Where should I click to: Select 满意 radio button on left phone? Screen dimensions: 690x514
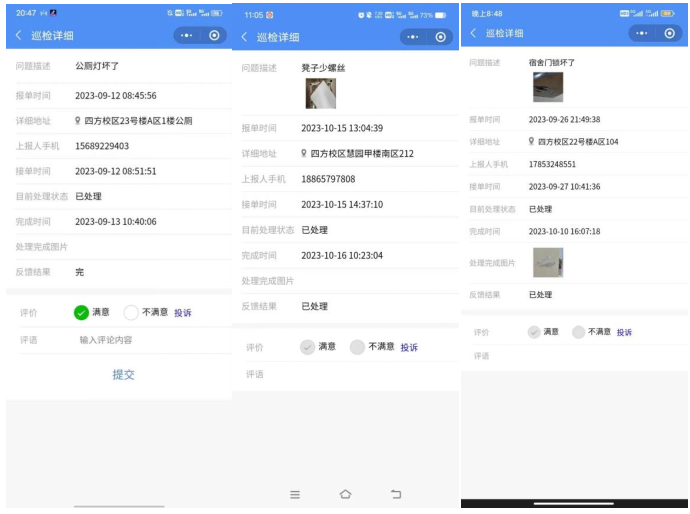(82, 312)
